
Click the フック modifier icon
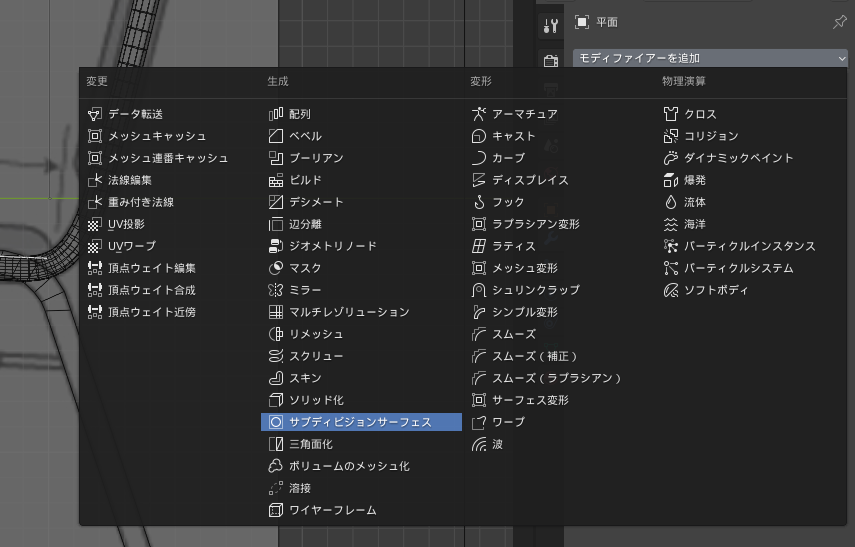click(x=479, y=202)
